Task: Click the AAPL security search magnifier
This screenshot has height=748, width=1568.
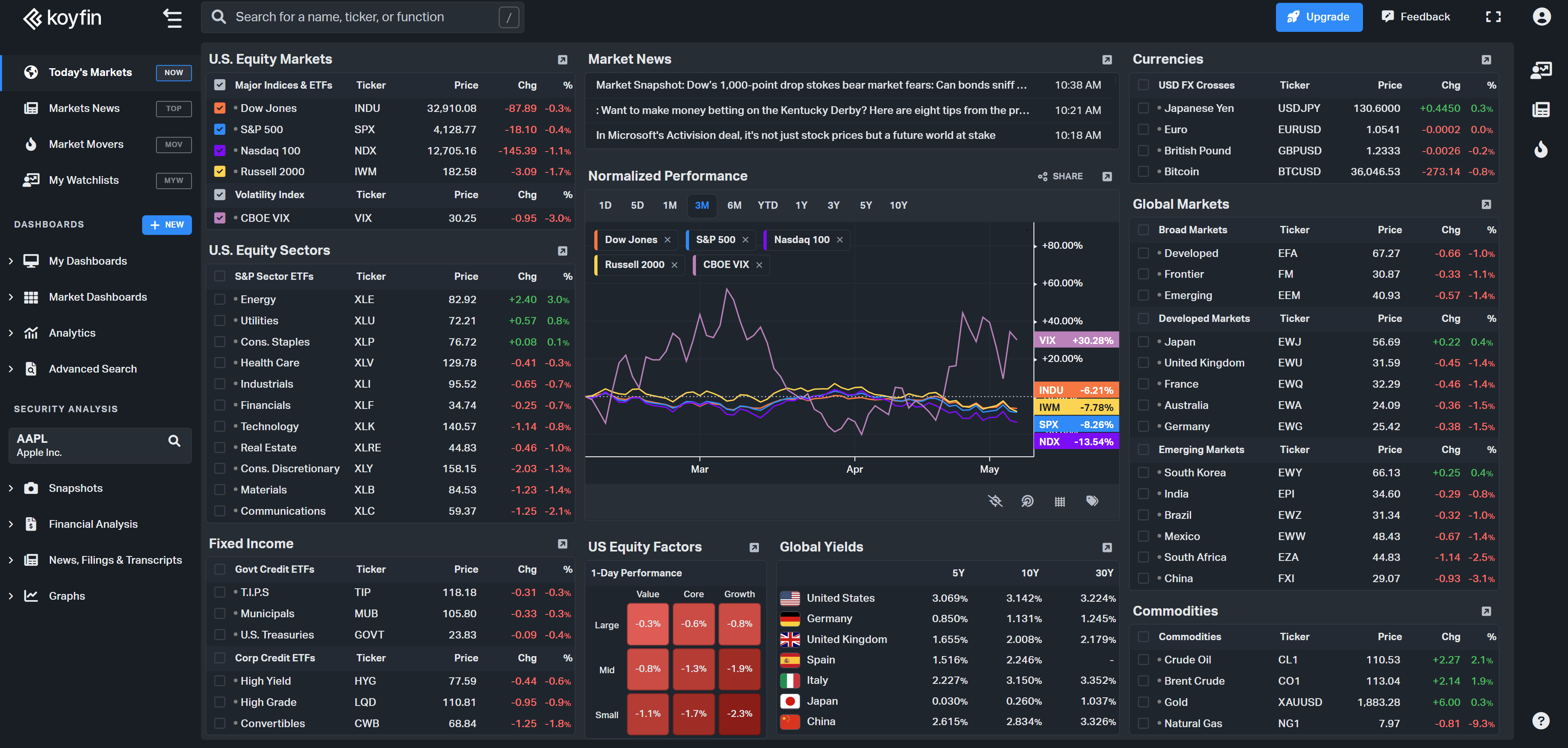Action: point(174,441)
